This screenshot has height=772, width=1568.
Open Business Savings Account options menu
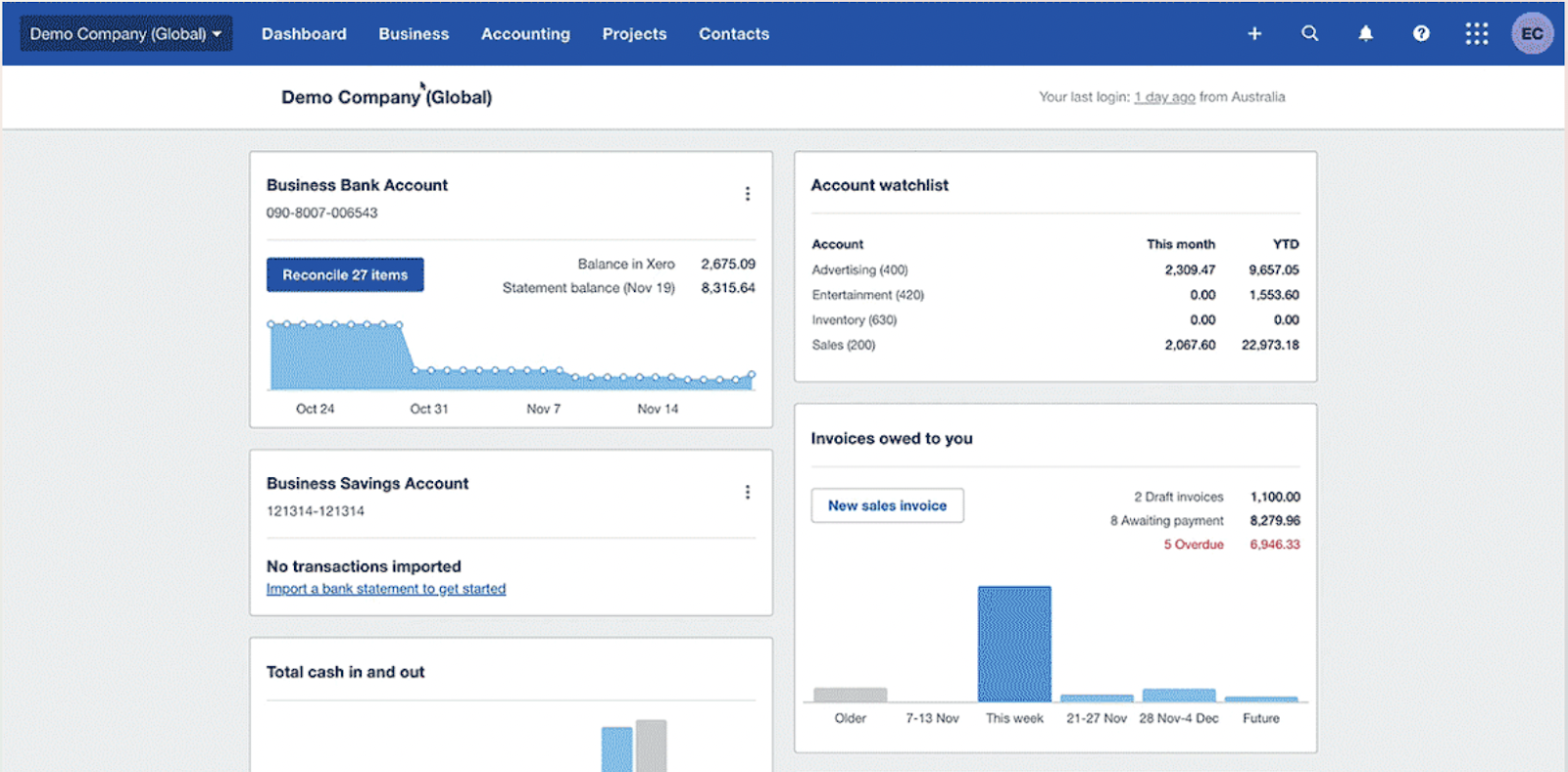(748, 492)
